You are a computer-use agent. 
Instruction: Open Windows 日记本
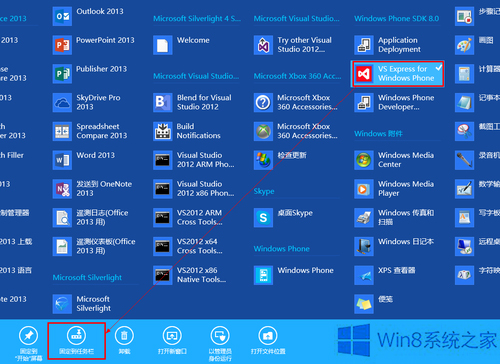(395, 246)
